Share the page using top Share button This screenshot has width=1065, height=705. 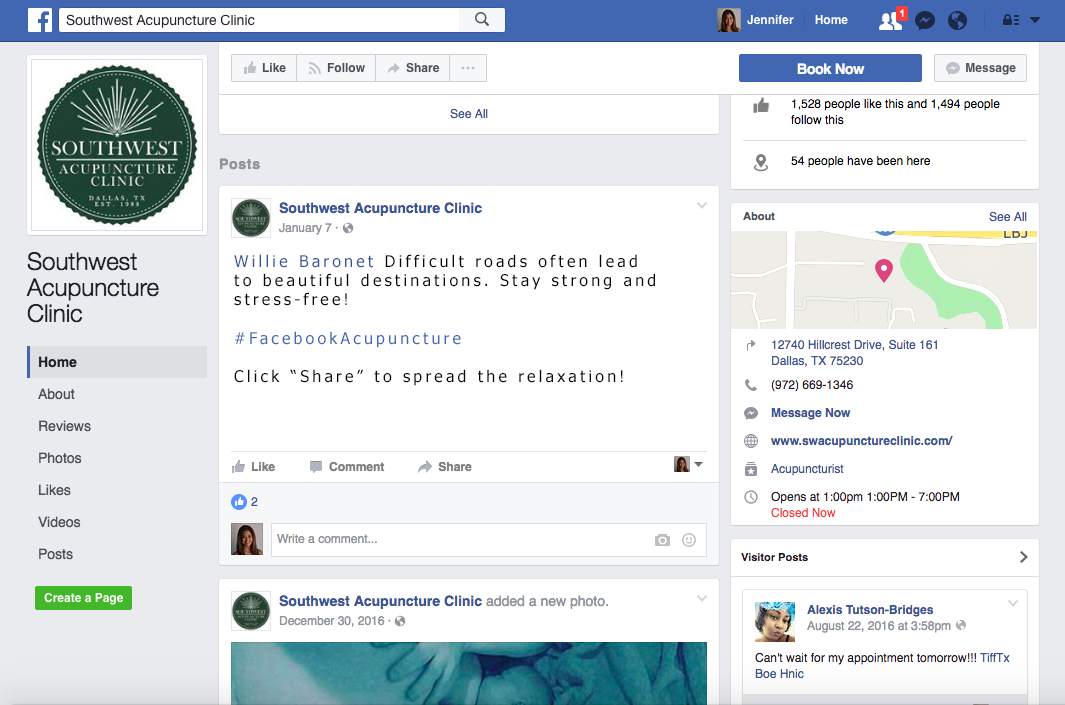(412, 68)
